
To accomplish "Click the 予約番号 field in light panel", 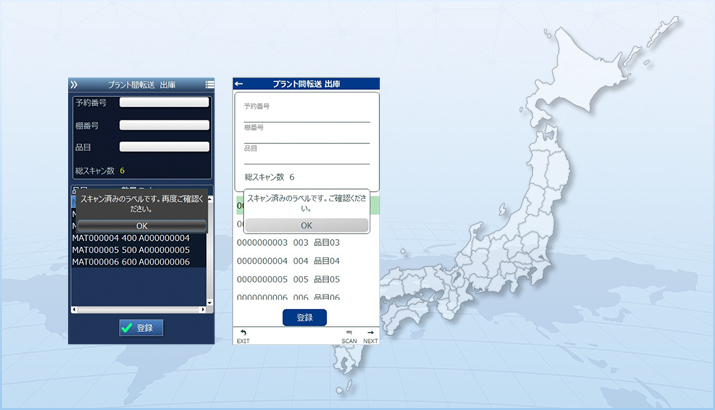I will pos(306,115).
